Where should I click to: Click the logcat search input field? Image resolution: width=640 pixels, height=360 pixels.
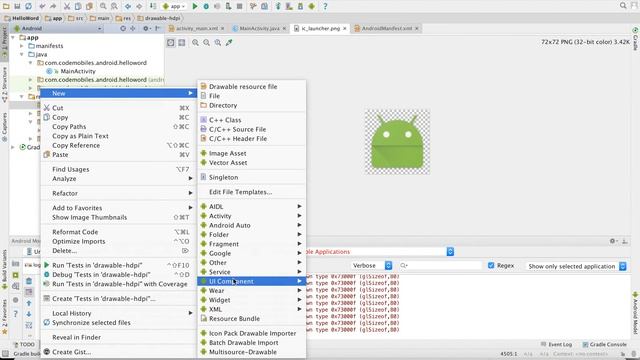(x=441, y=265)
